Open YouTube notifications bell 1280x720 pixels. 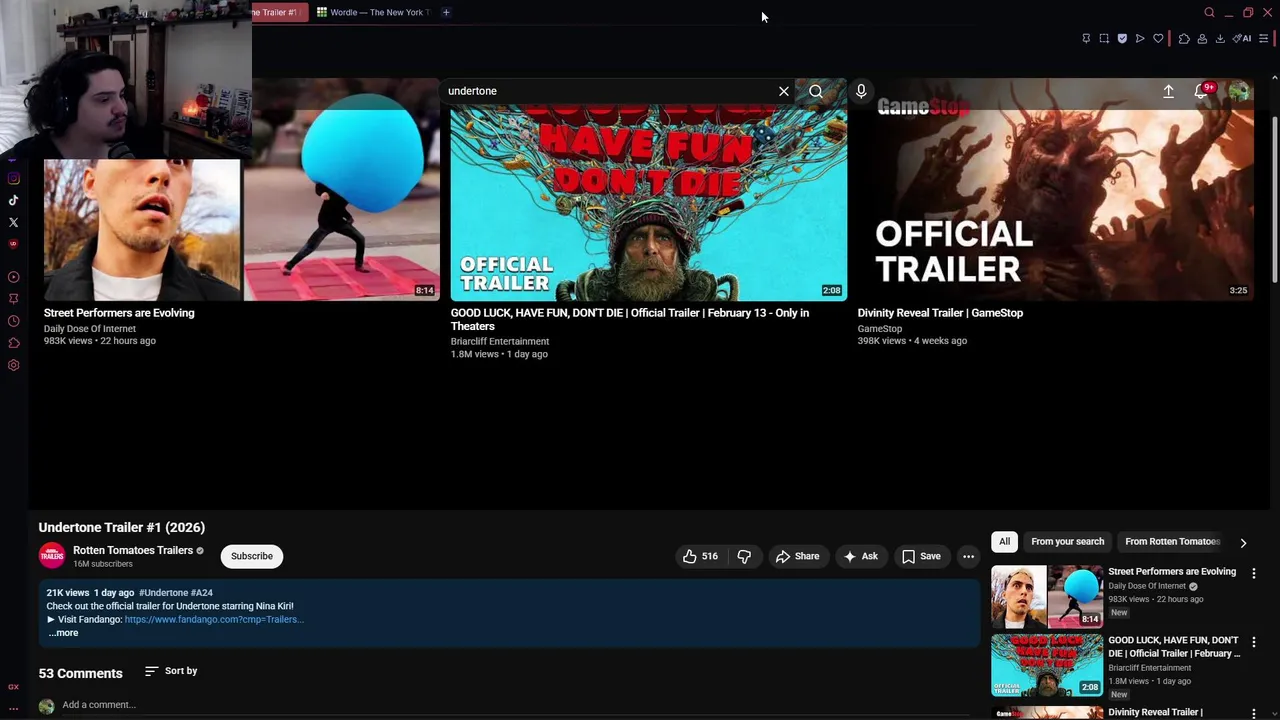click(1201, 91)
